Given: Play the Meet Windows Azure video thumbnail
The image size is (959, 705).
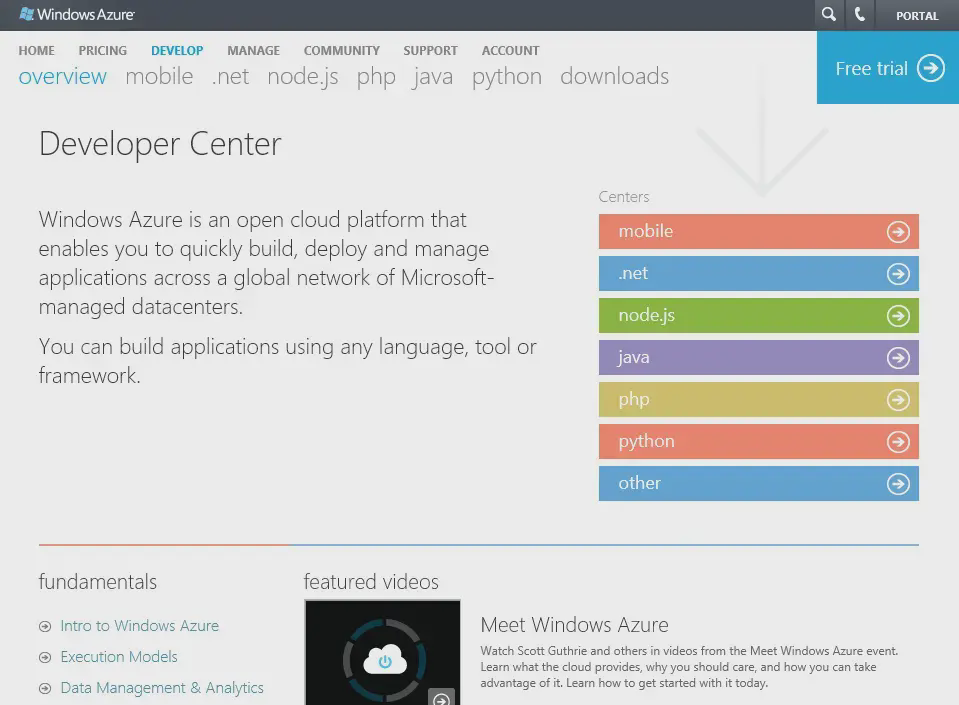Looking at the screenshot, I should (382, 655).
